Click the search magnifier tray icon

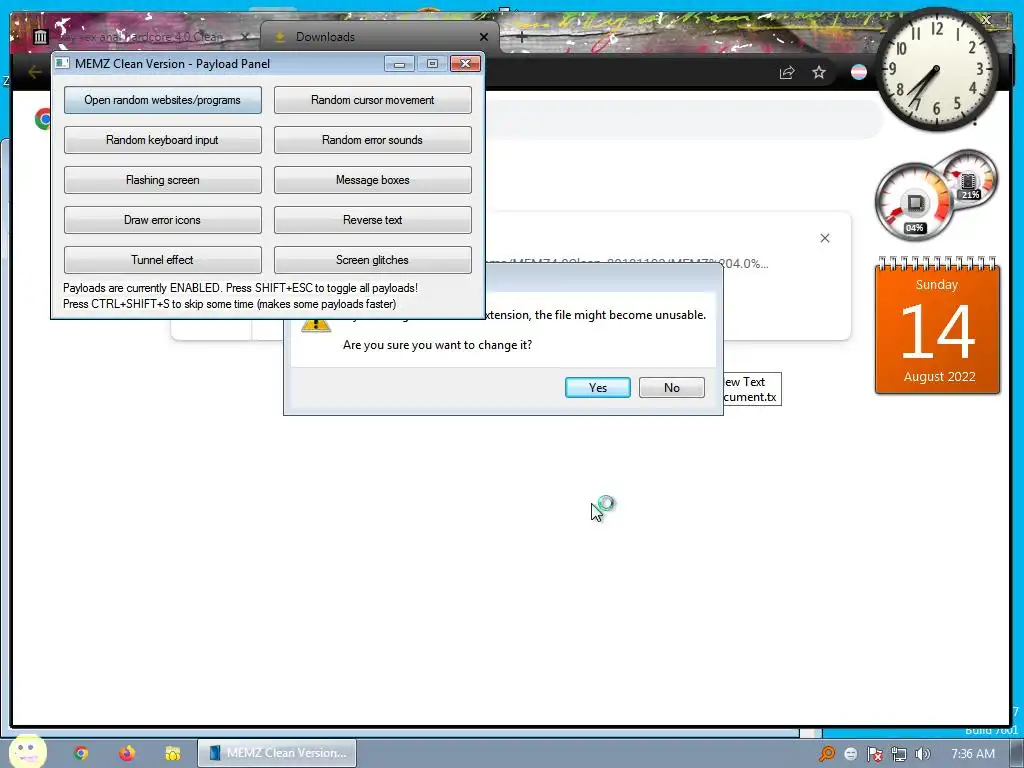[827, 754]
